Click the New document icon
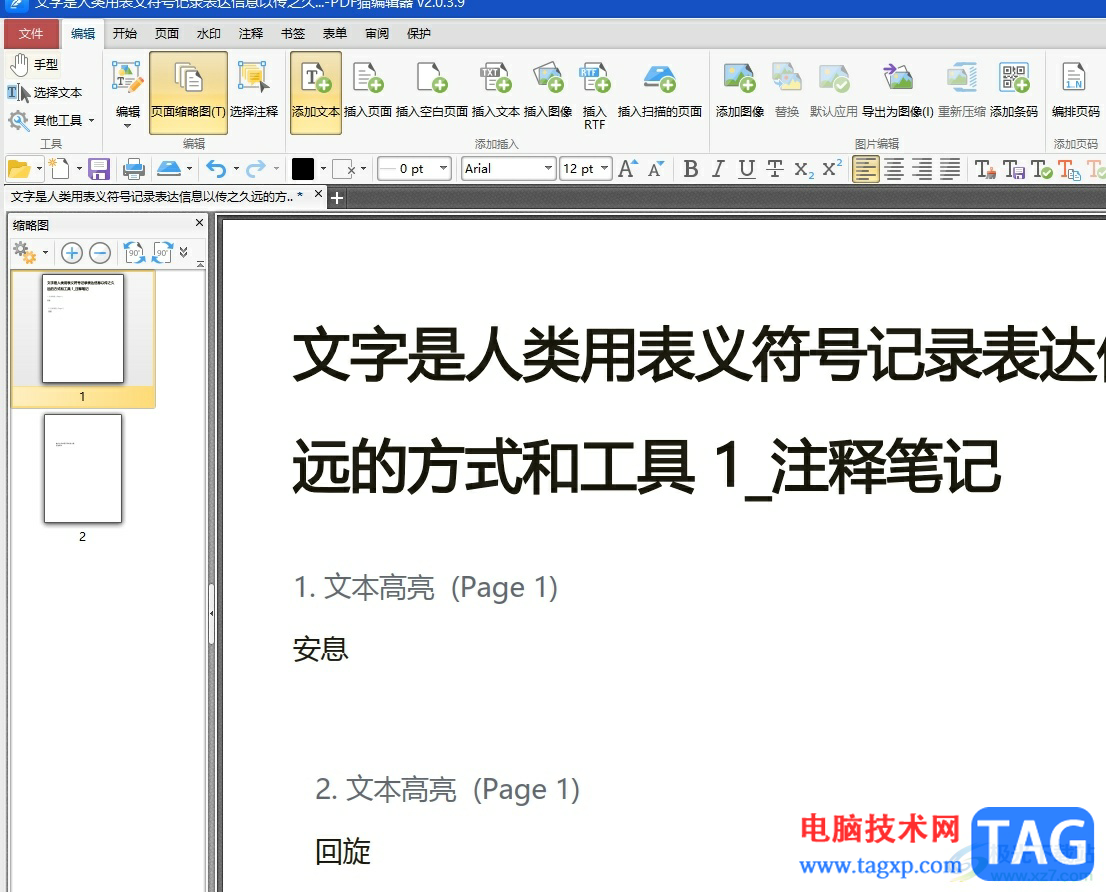 pyautogui.click(x=59, y=169)
